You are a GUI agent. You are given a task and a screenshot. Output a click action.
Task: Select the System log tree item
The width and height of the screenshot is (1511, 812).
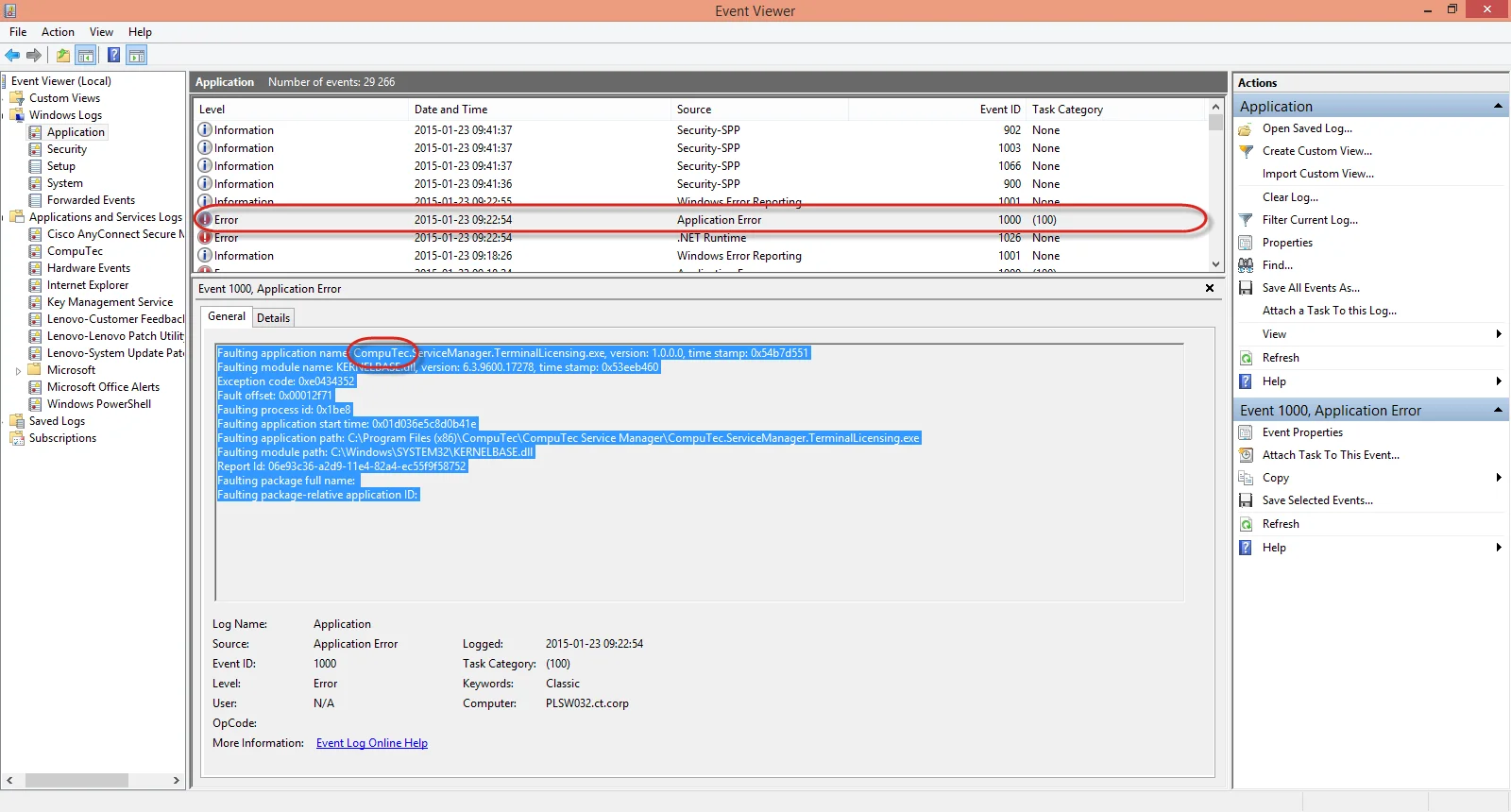(x=65, y=183)
